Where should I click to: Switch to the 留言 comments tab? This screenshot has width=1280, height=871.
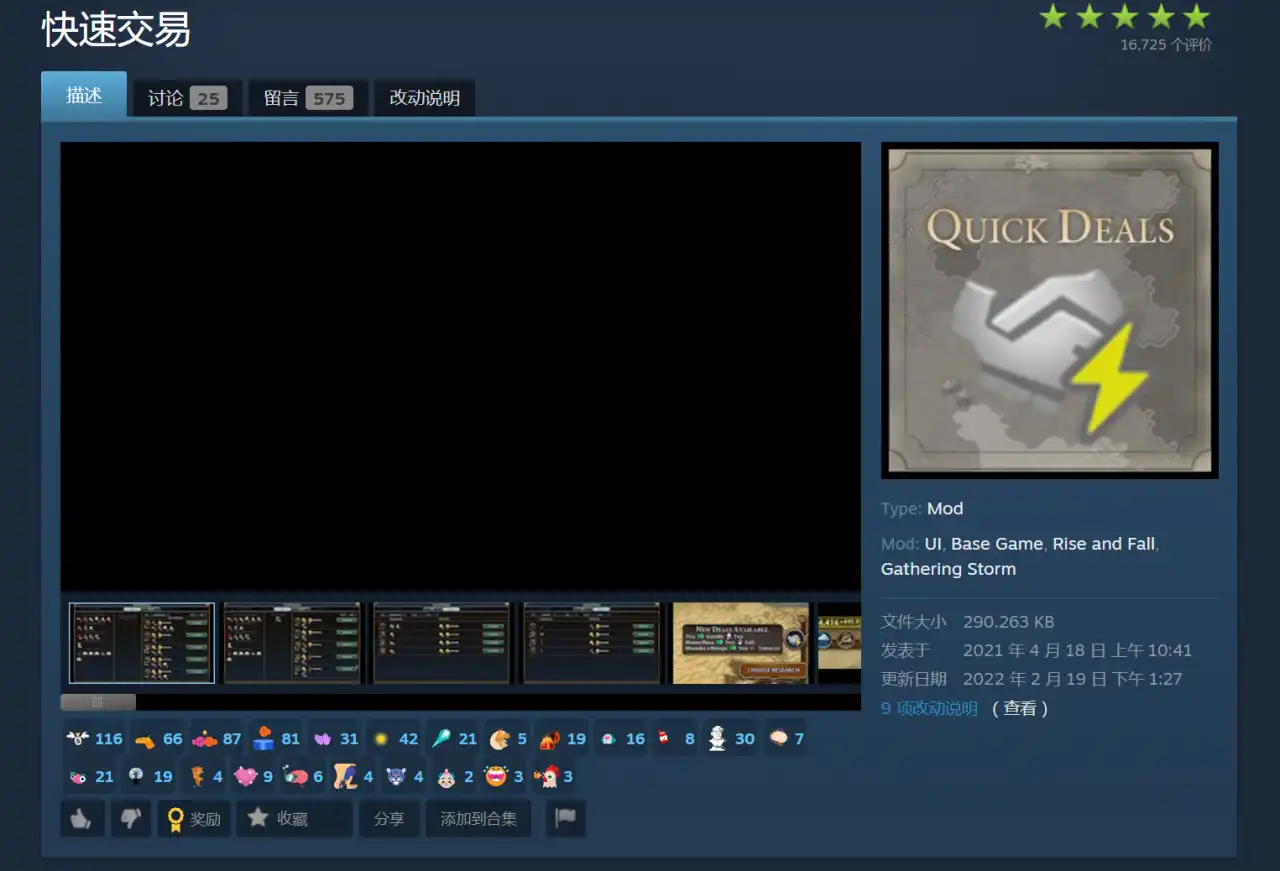pyautogui.click(x=308, y=98)
